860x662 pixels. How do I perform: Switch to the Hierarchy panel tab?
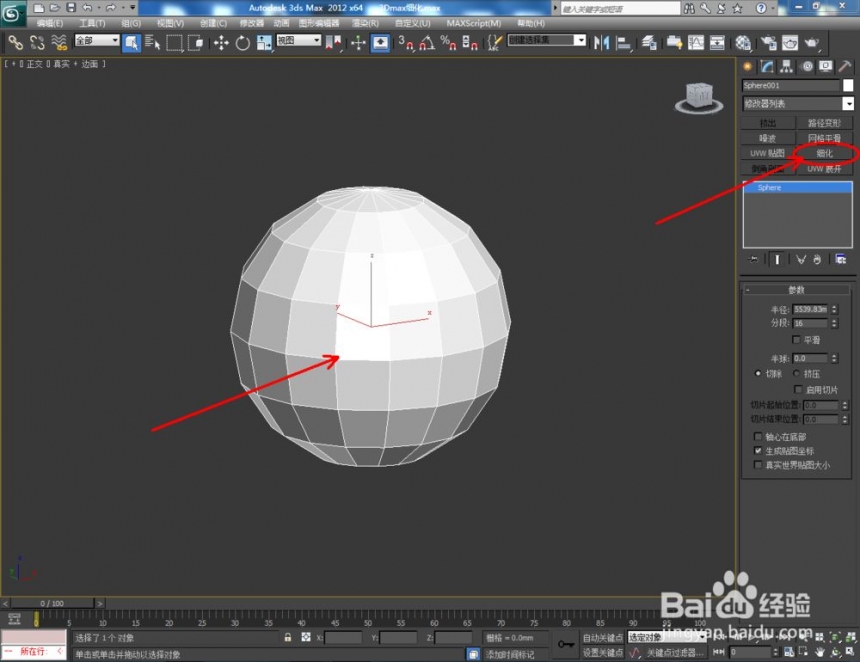787,66
